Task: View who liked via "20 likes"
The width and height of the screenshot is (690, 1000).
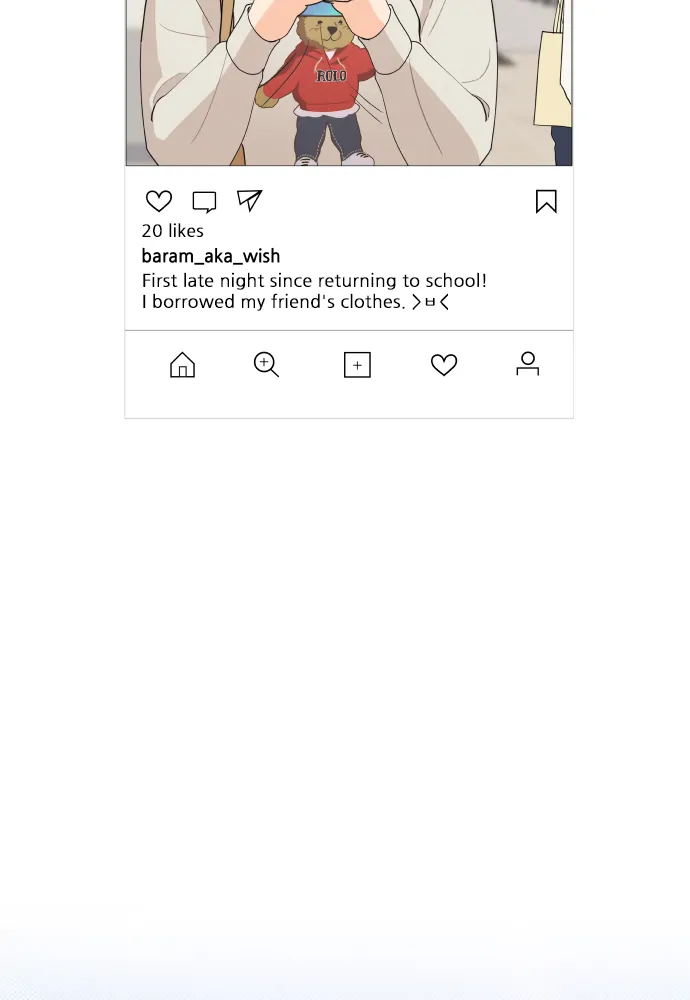Action: pyautogui.click(x=173, y=231)
